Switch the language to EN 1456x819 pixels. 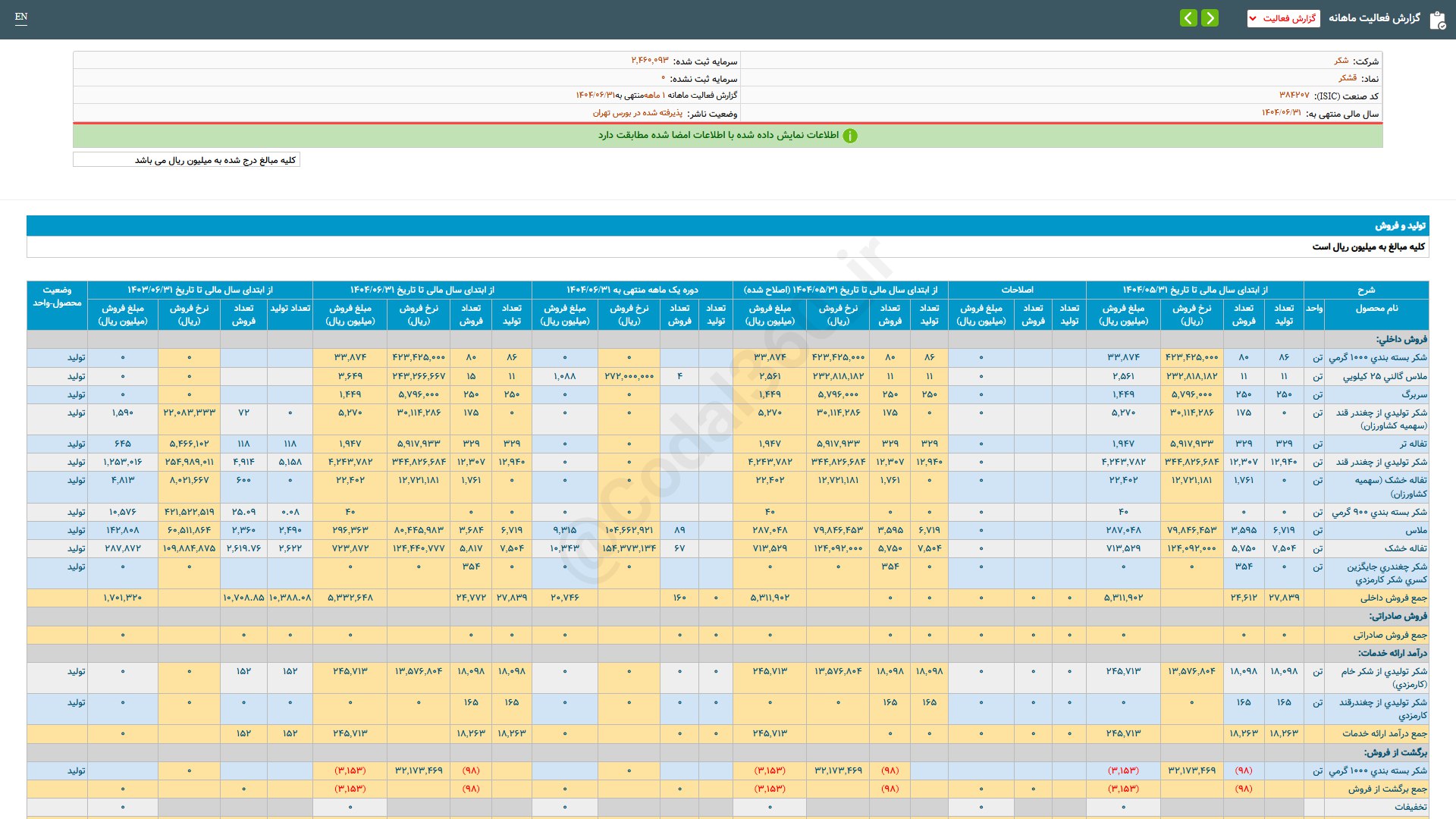coord(21,17)
